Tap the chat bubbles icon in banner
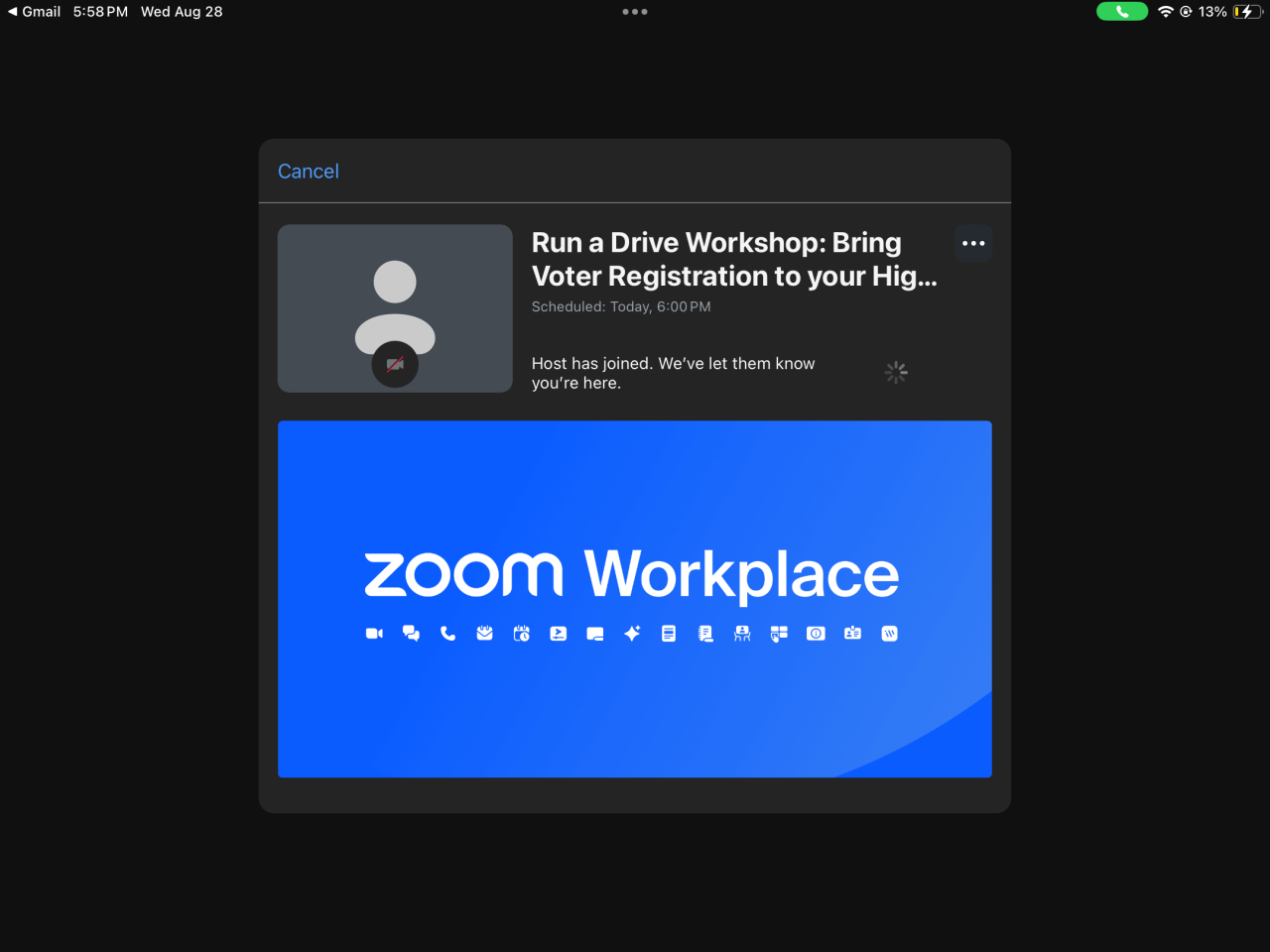1270x952 pixels. [411, 634]
